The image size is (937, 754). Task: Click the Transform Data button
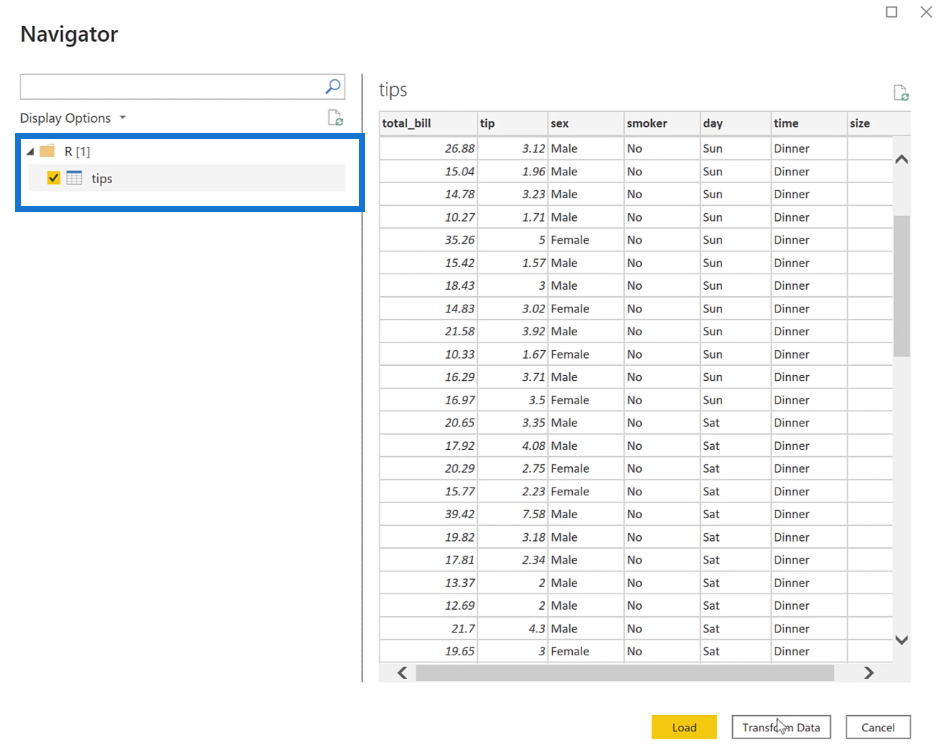click(781, 727)
